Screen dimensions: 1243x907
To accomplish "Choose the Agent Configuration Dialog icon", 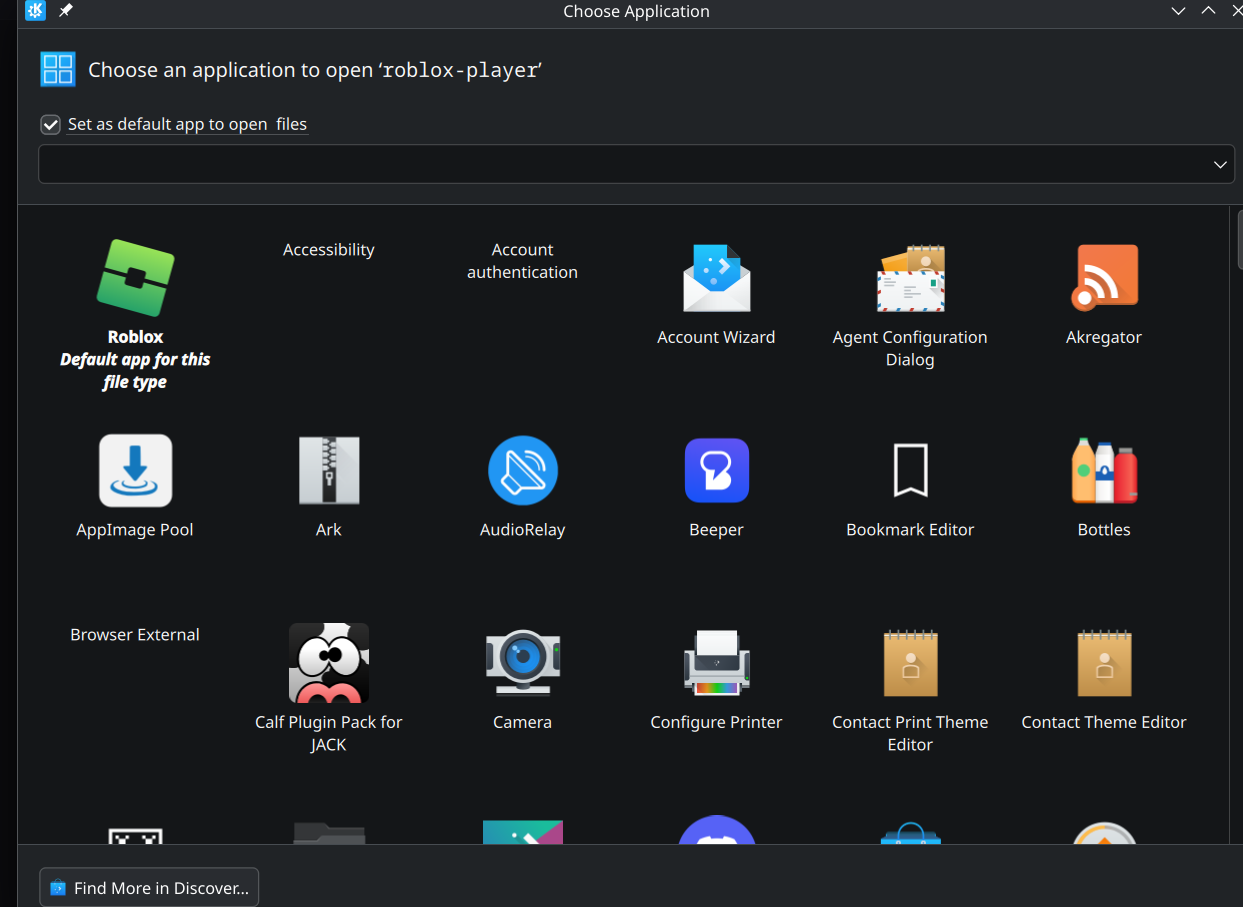I will [x=910, y=278].
